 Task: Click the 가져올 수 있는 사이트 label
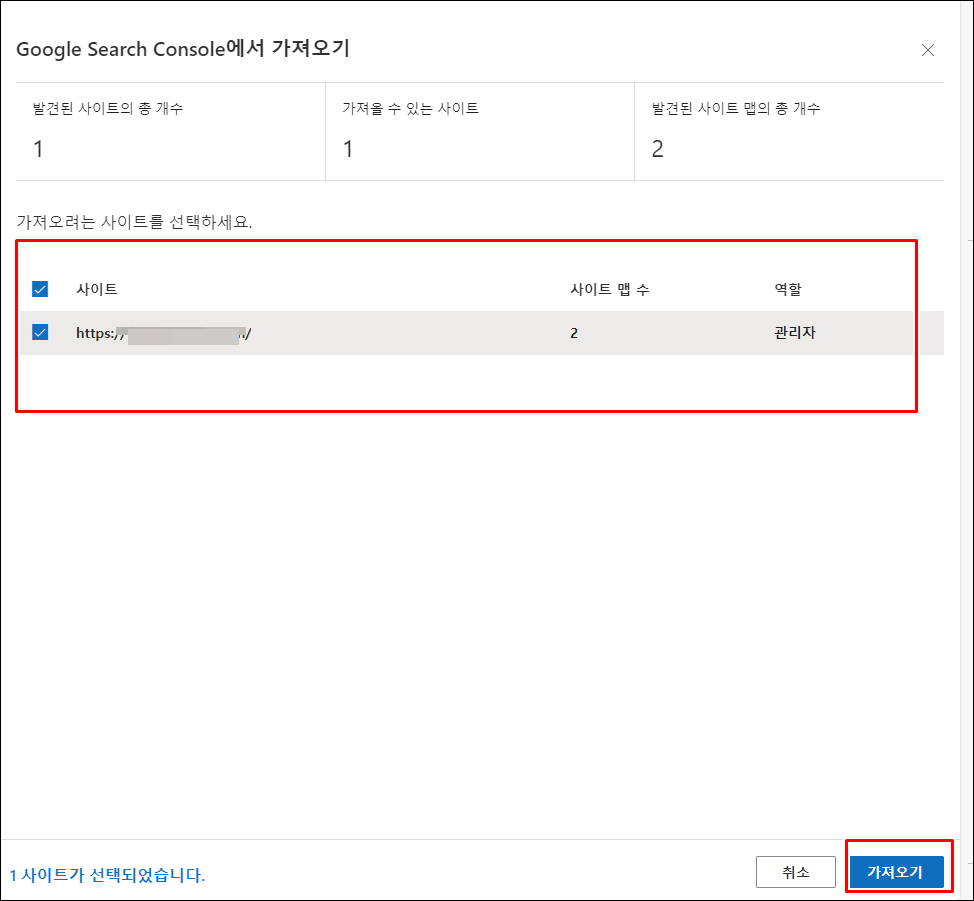point(411,108)
